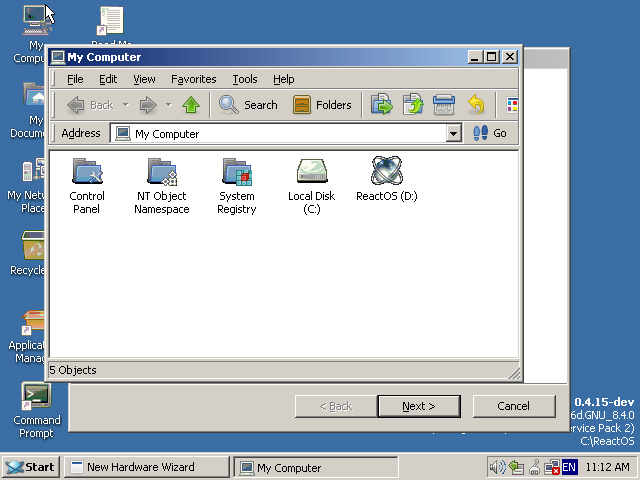Select the Recycle Bin desktop icon
This screenshot has height=480, width=640.
(x=28, y=253)
